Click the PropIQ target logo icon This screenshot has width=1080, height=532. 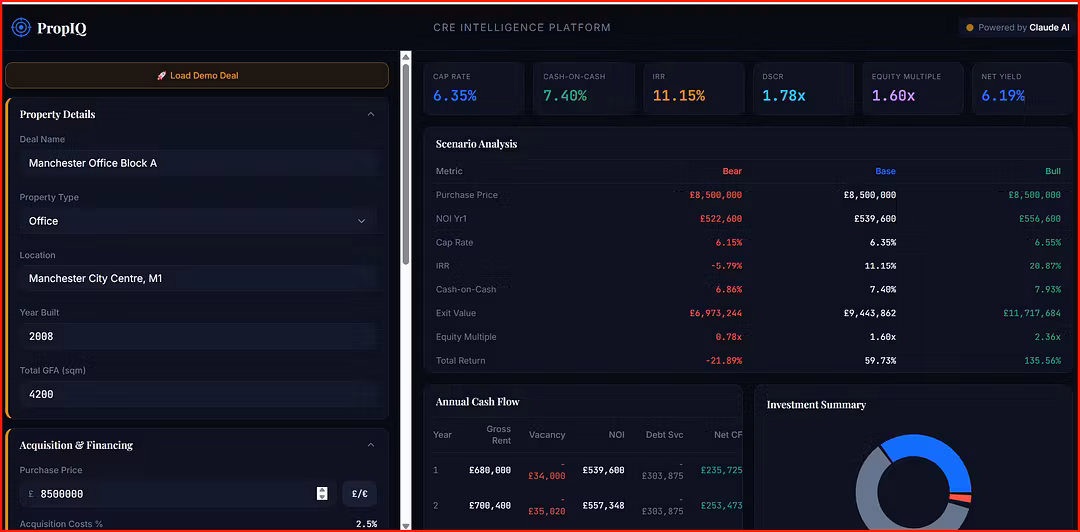21,28
